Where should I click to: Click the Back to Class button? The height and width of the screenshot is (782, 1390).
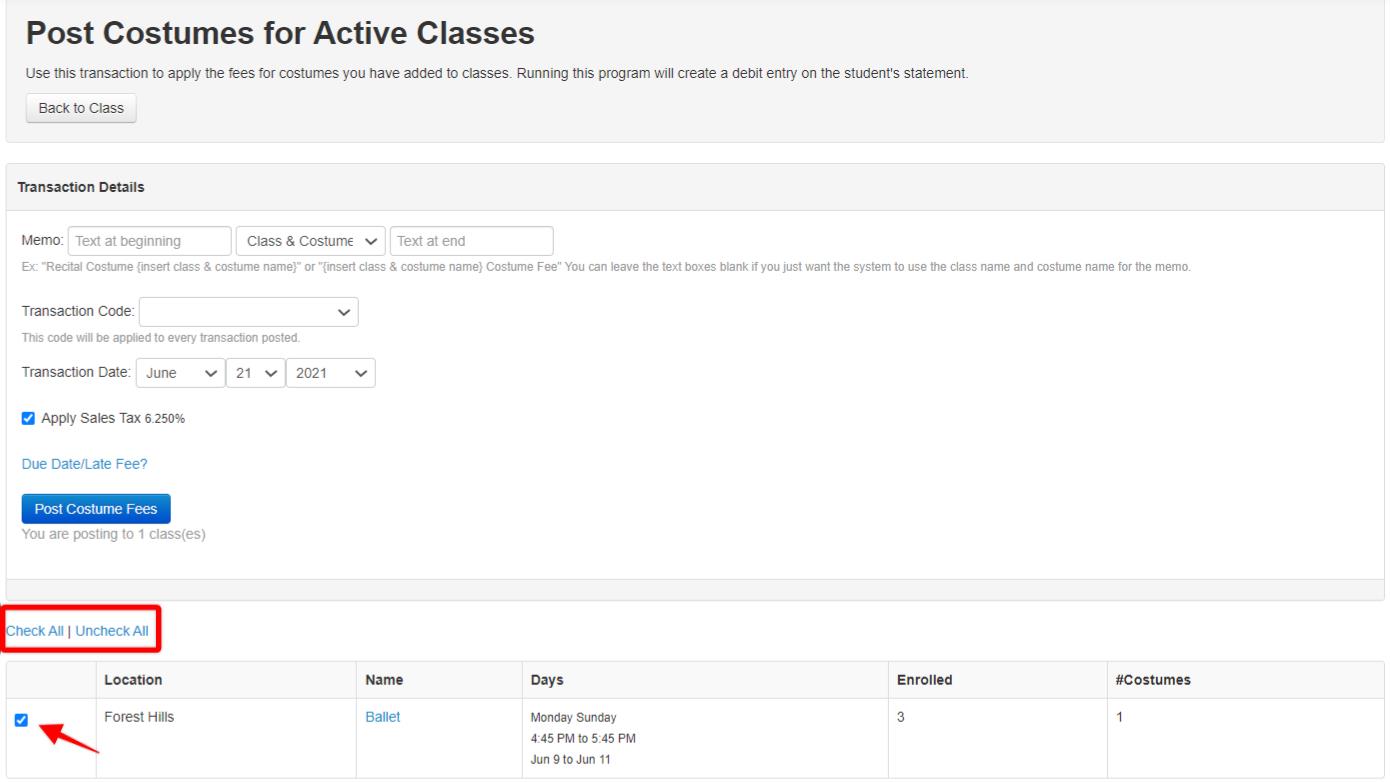pos(80,108)
